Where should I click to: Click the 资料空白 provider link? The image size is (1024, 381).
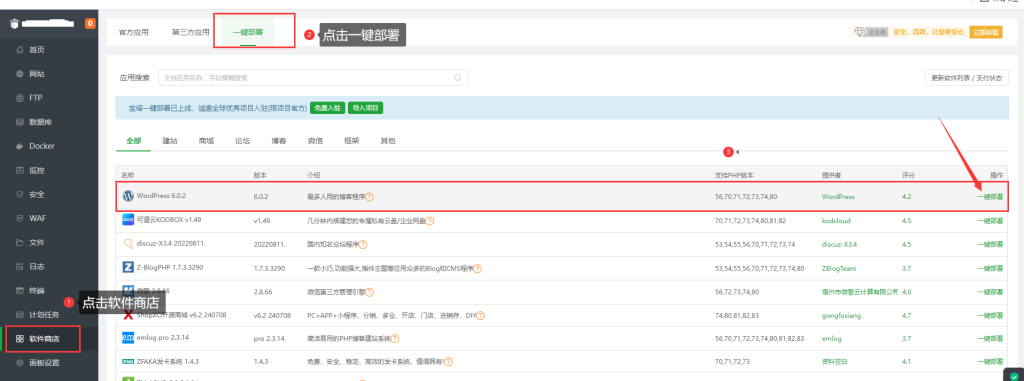(x=835, y=361)
